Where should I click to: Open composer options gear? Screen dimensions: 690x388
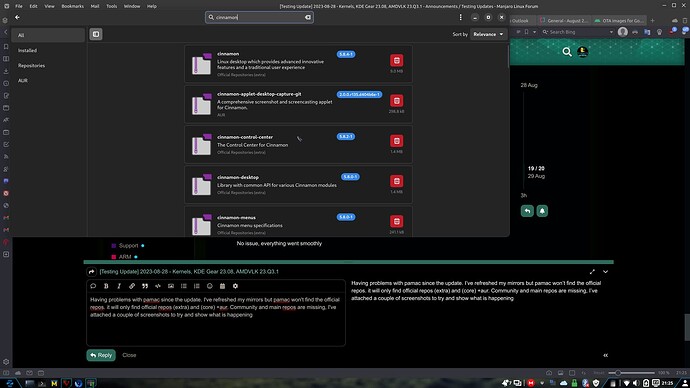click(x=235, y=286)
